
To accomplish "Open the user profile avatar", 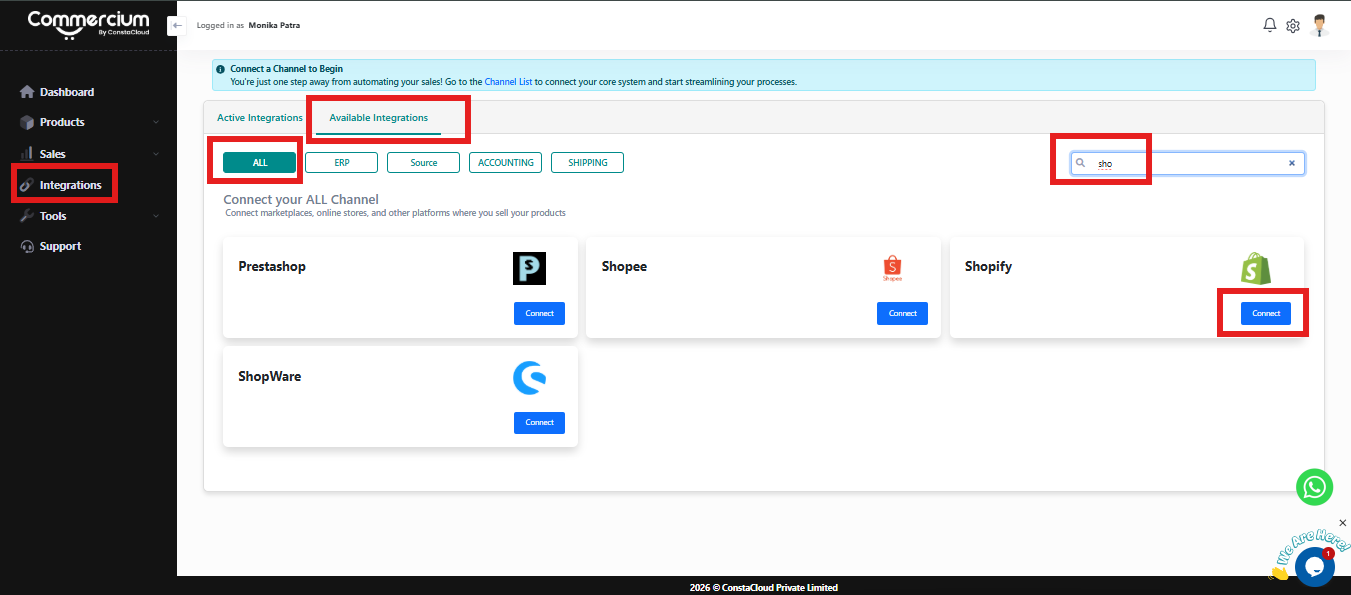I will tap(1319, 25).
